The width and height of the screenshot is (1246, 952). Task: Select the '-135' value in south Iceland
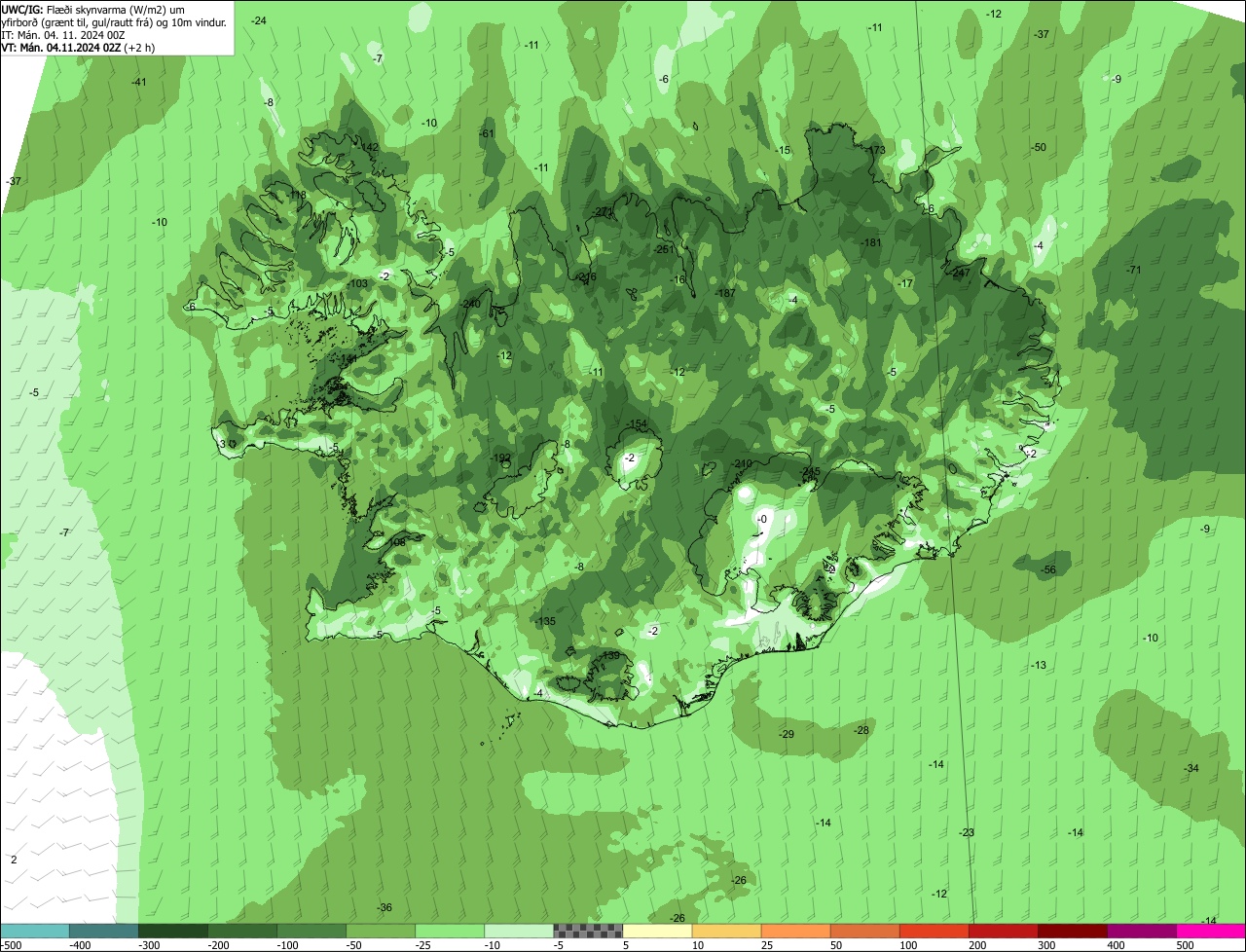[x=545, y=621]
